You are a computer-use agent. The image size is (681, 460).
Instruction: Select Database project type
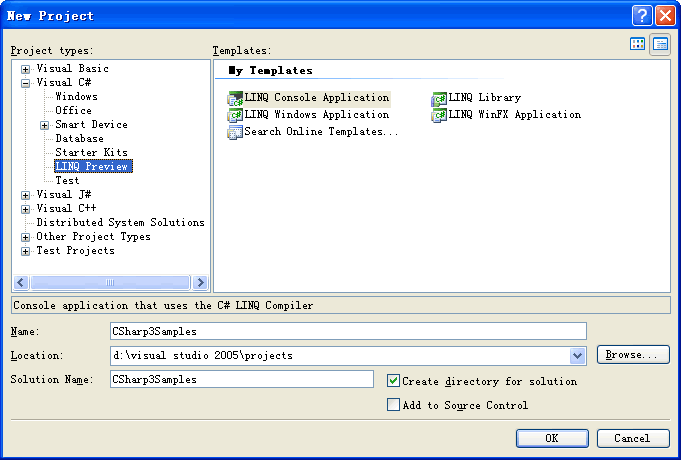click(x=79, y=139)
